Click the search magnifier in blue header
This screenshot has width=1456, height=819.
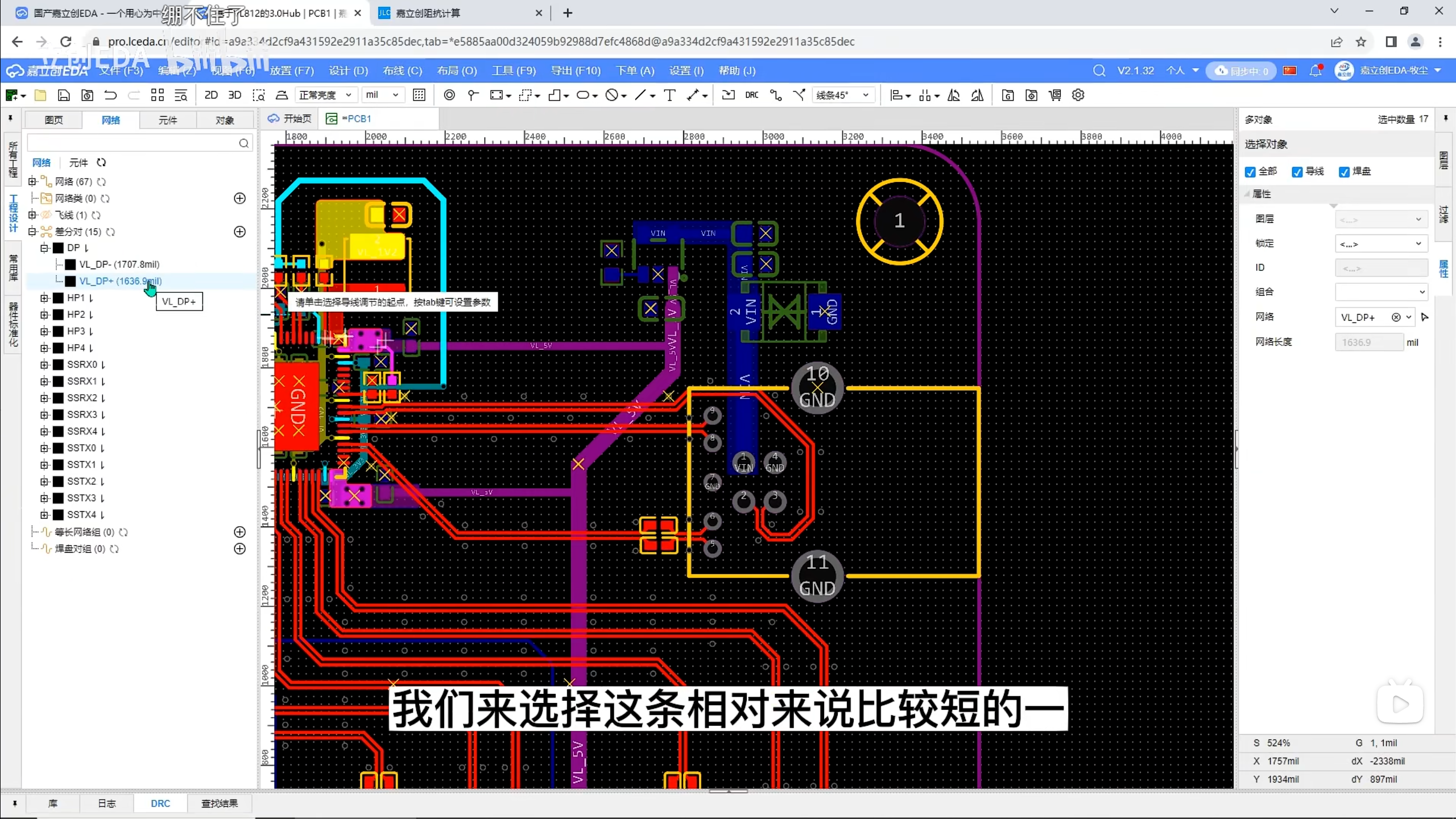coord(1099,71)
